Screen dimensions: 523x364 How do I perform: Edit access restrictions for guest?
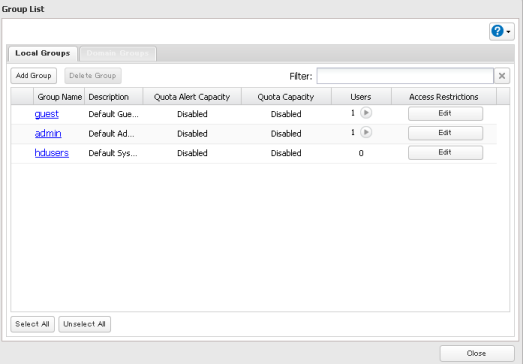(x=445, y=113)
